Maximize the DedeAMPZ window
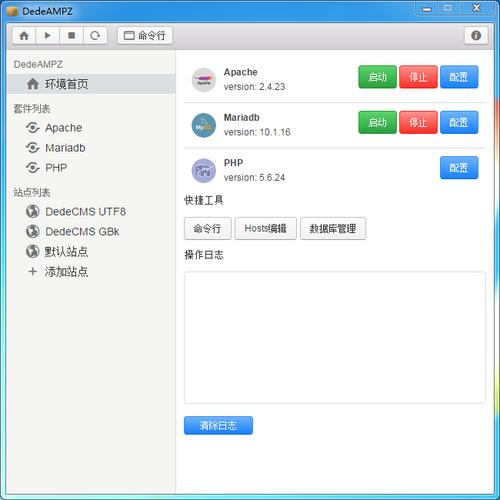500x500 pixels. pos(448,9)
